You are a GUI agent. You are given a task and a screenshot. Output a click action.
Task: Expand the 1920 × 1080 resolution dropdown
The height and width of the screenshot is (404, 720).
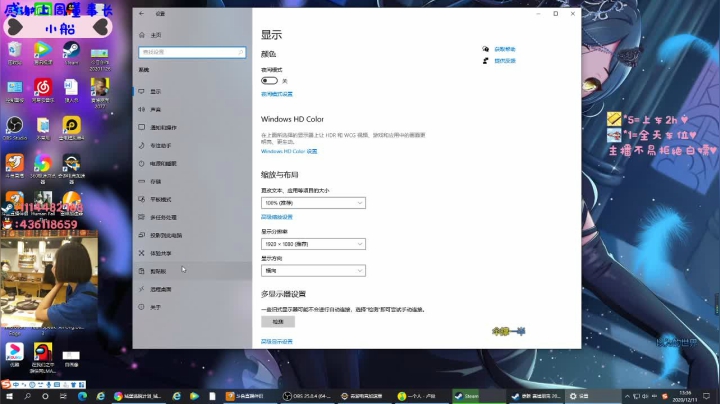pos(313,244)
